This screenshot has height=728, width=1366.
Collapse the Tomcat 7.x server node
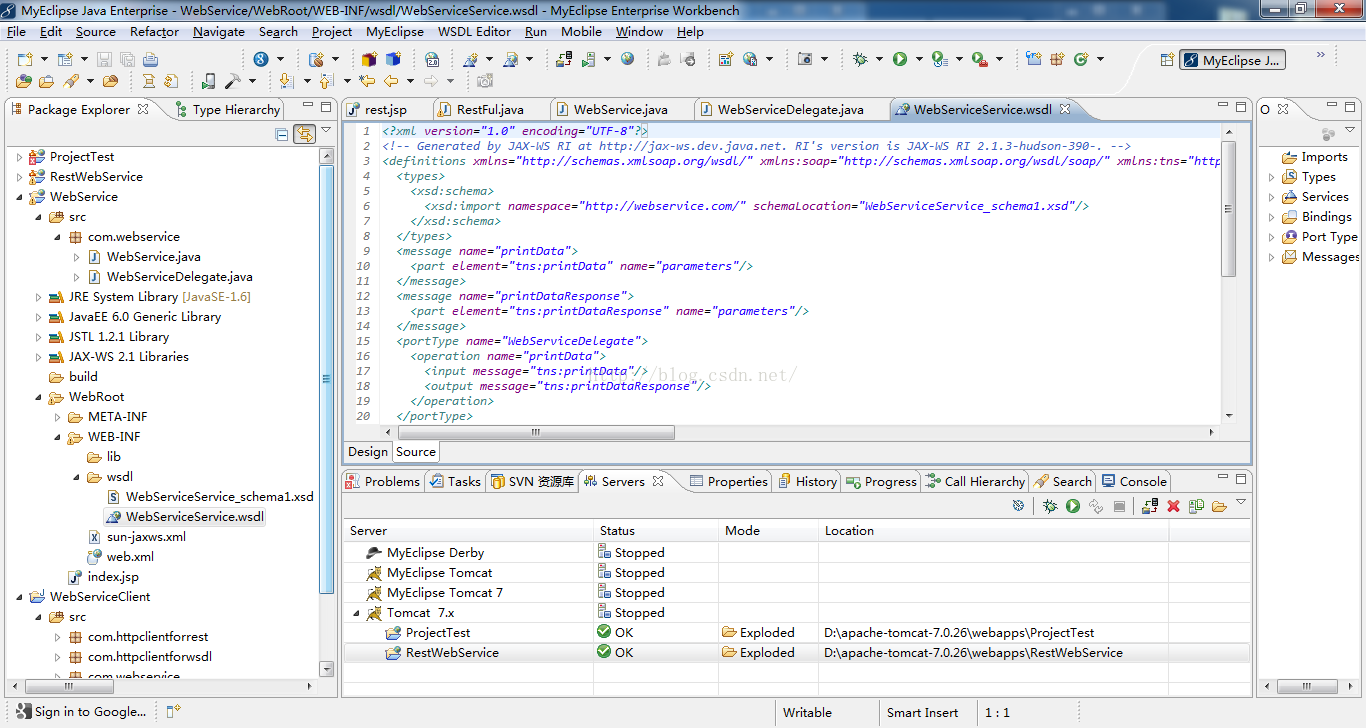pyautogui.click(x=357, y=613)
